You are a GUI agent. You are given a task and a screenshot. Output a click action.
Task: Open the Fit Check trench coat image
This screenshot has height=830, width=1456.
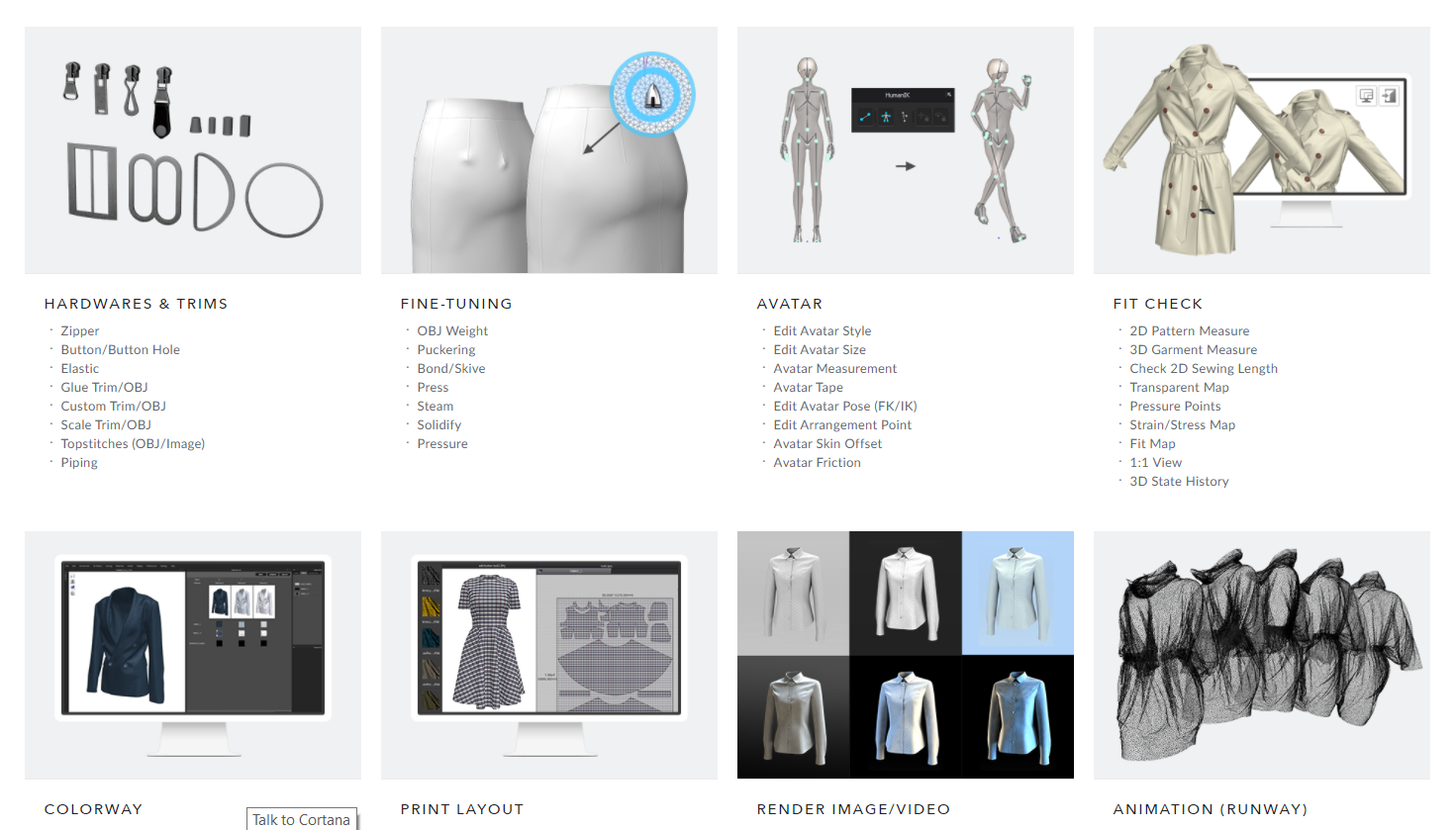1262,150
